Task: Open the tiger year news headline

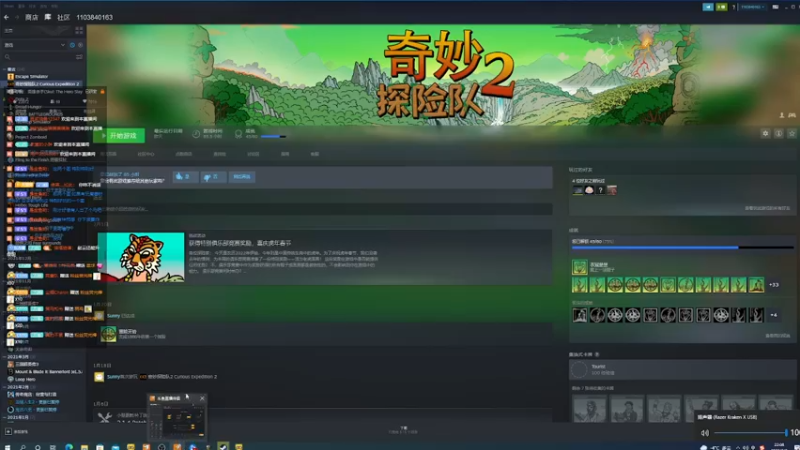Action: [240, 243]
